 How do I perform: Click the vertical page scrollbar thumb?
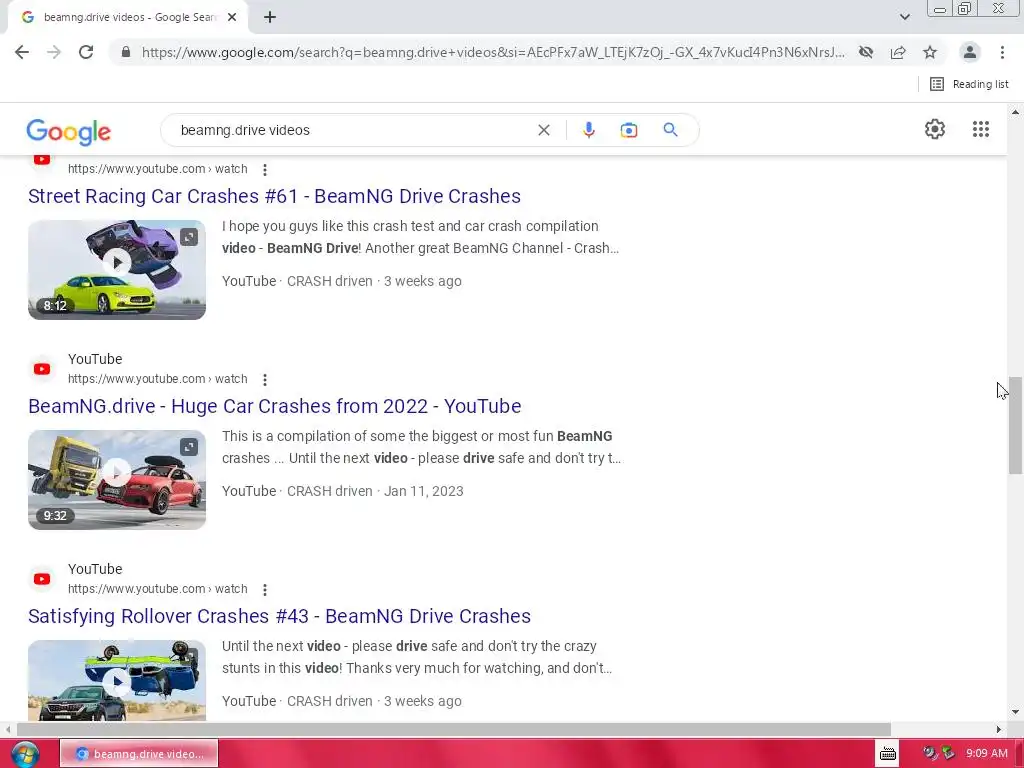1015,425
